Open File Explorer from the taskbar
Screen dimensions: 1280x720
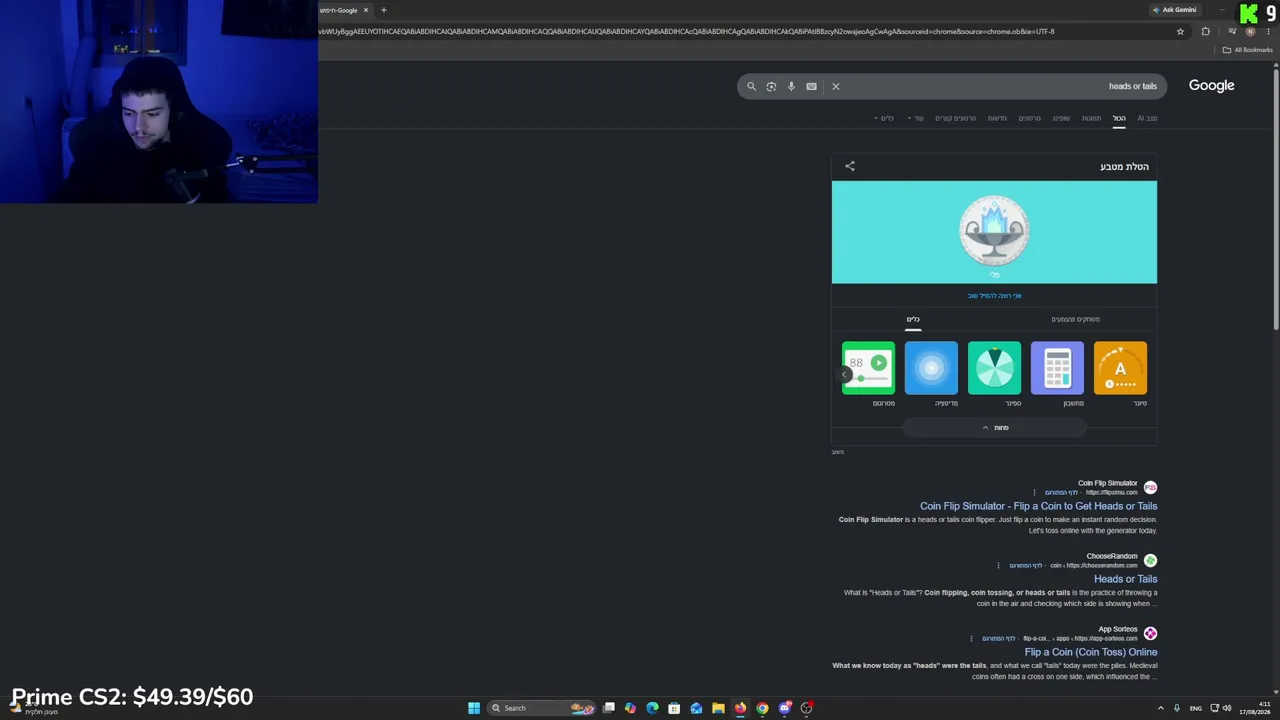(718, 708)
